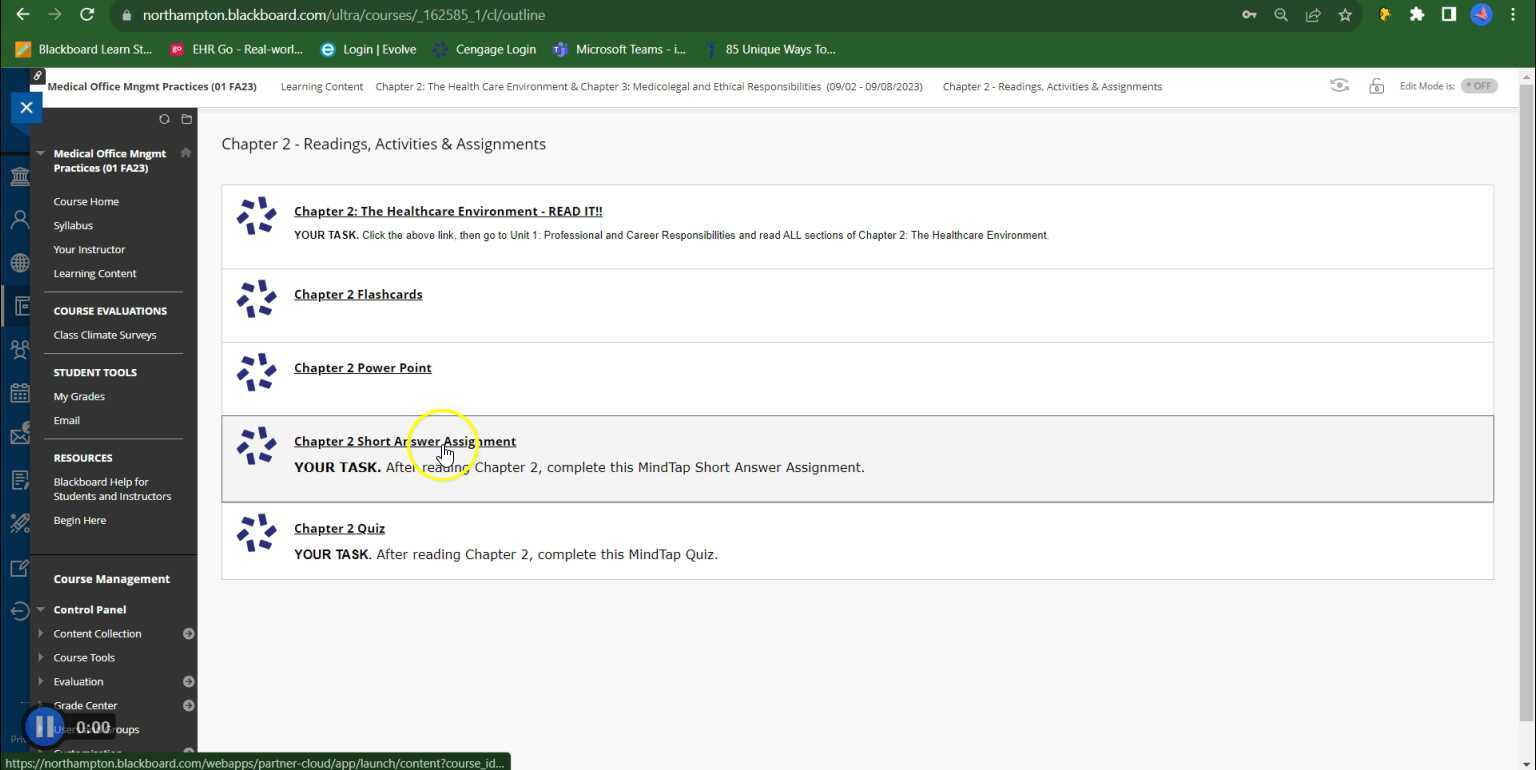The image size is (1536, 770).
Task: Open Chapter 2 Flashcards
Action: pyautogui.click(x=358, y=294)
